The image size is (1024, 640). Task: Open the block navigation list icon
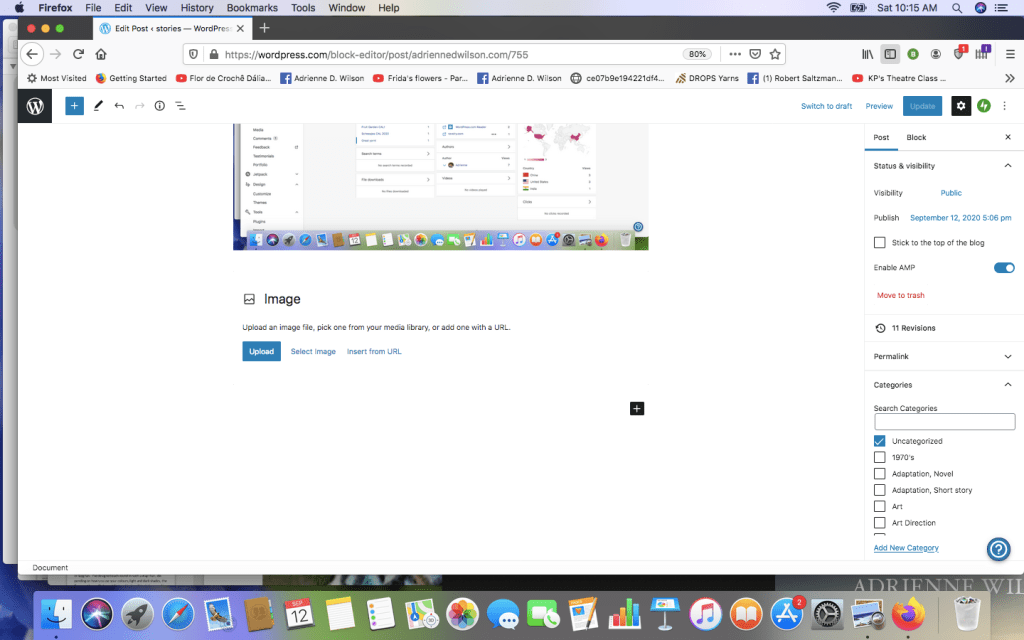pos(181,105)
